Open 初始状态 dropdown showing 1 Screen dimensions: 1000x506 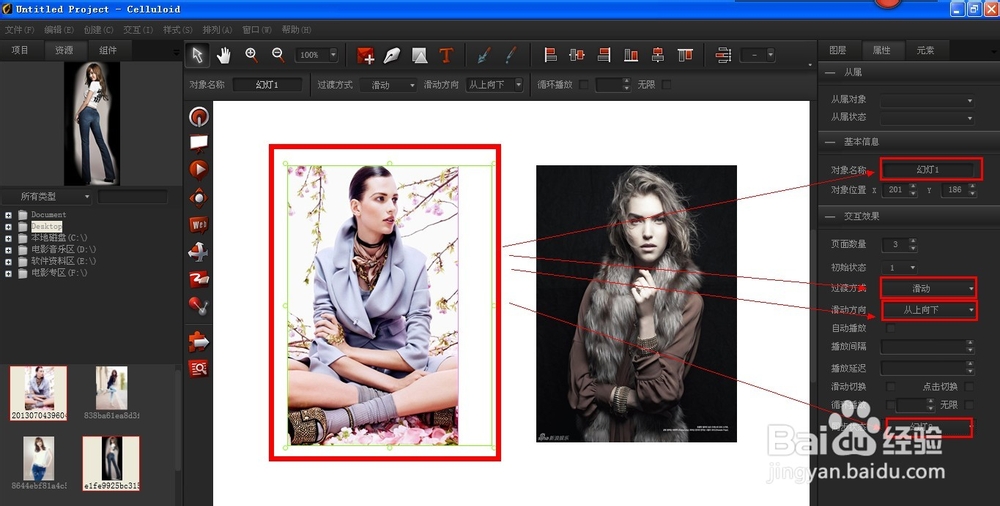899,267
